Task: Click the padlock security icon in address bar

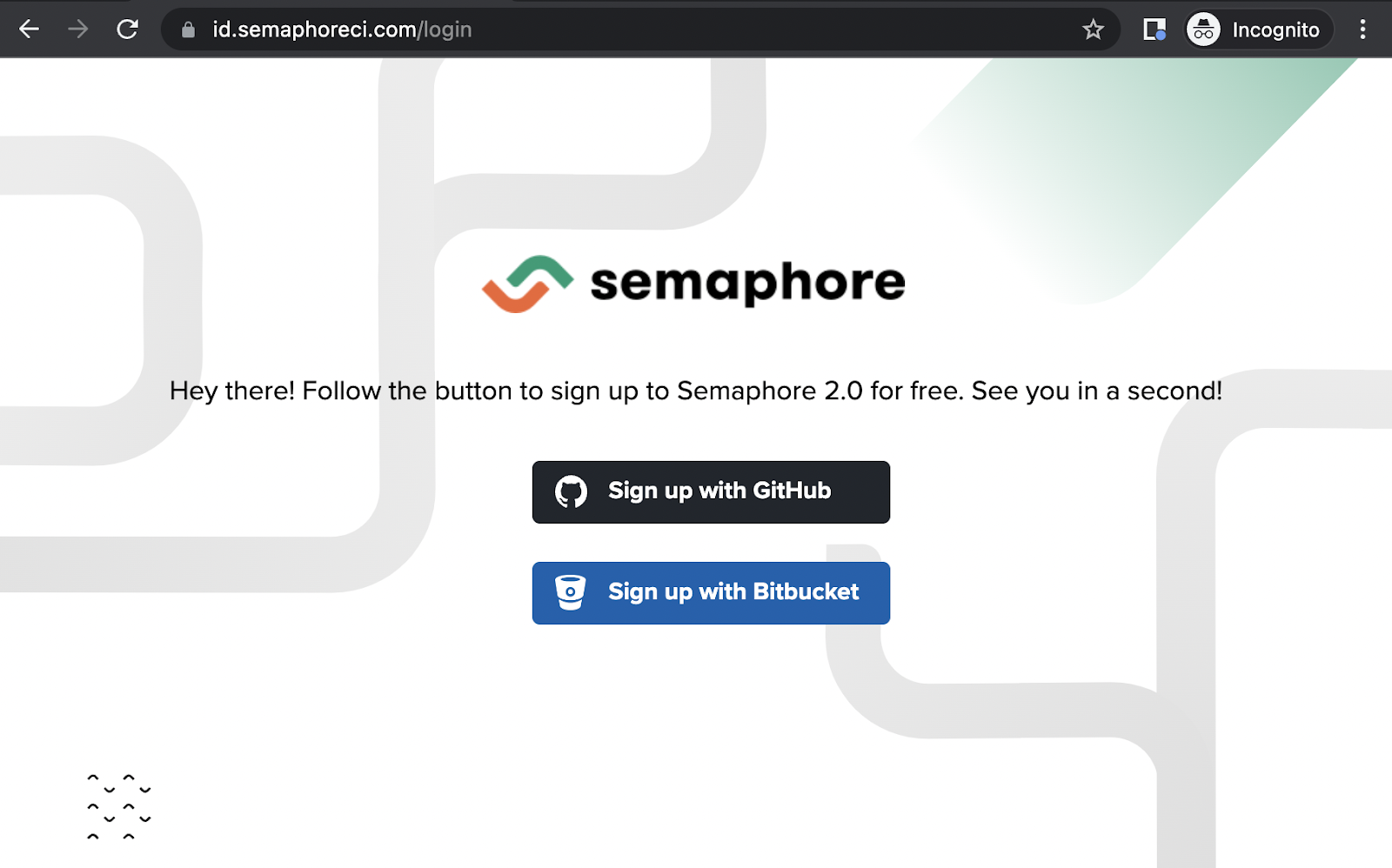Action: pyautogui.click(x=187, y=29)
